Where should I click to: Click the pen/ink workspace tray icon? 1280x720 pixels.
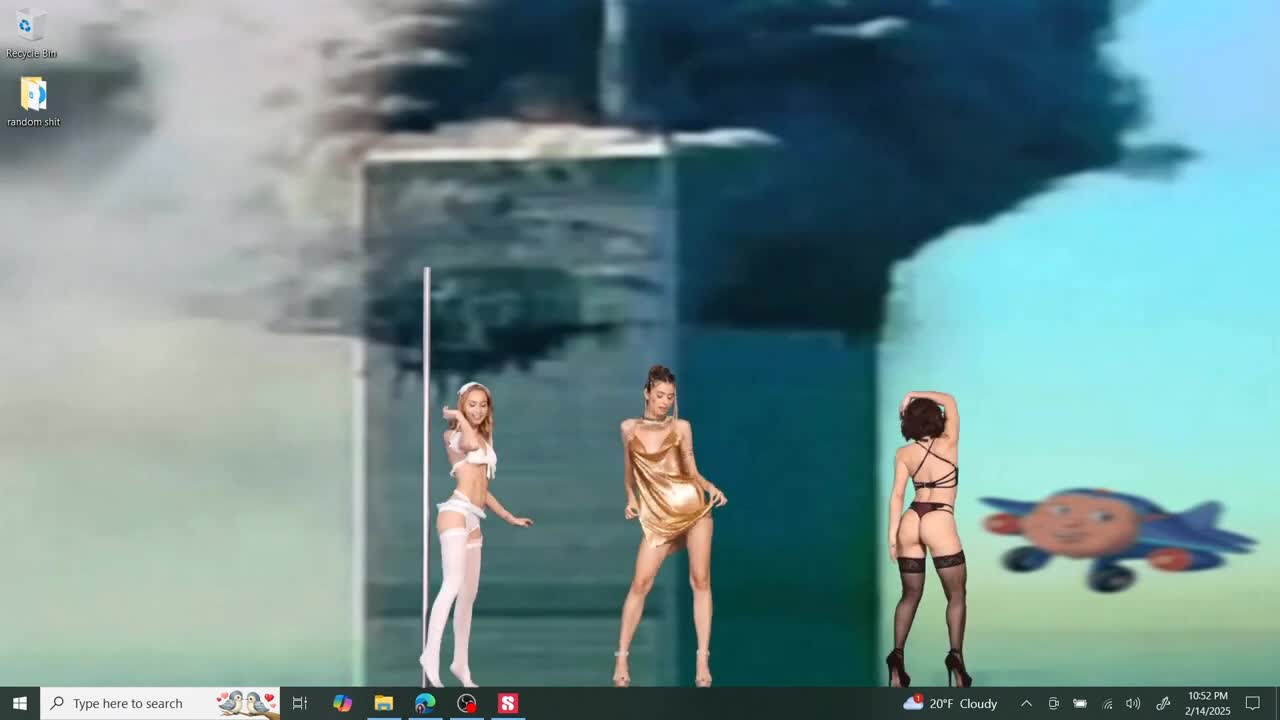(x=1163, y=703)
